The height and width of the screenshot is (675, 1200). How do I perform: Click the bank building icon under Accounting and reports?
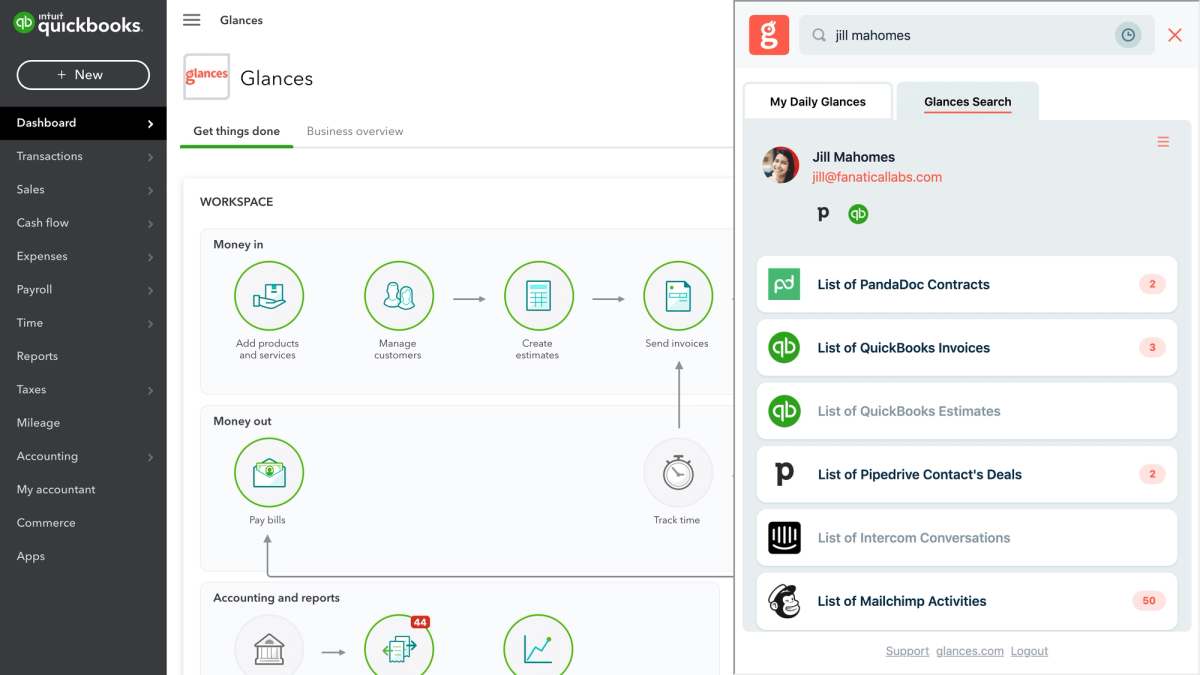[x=268, y=647]
